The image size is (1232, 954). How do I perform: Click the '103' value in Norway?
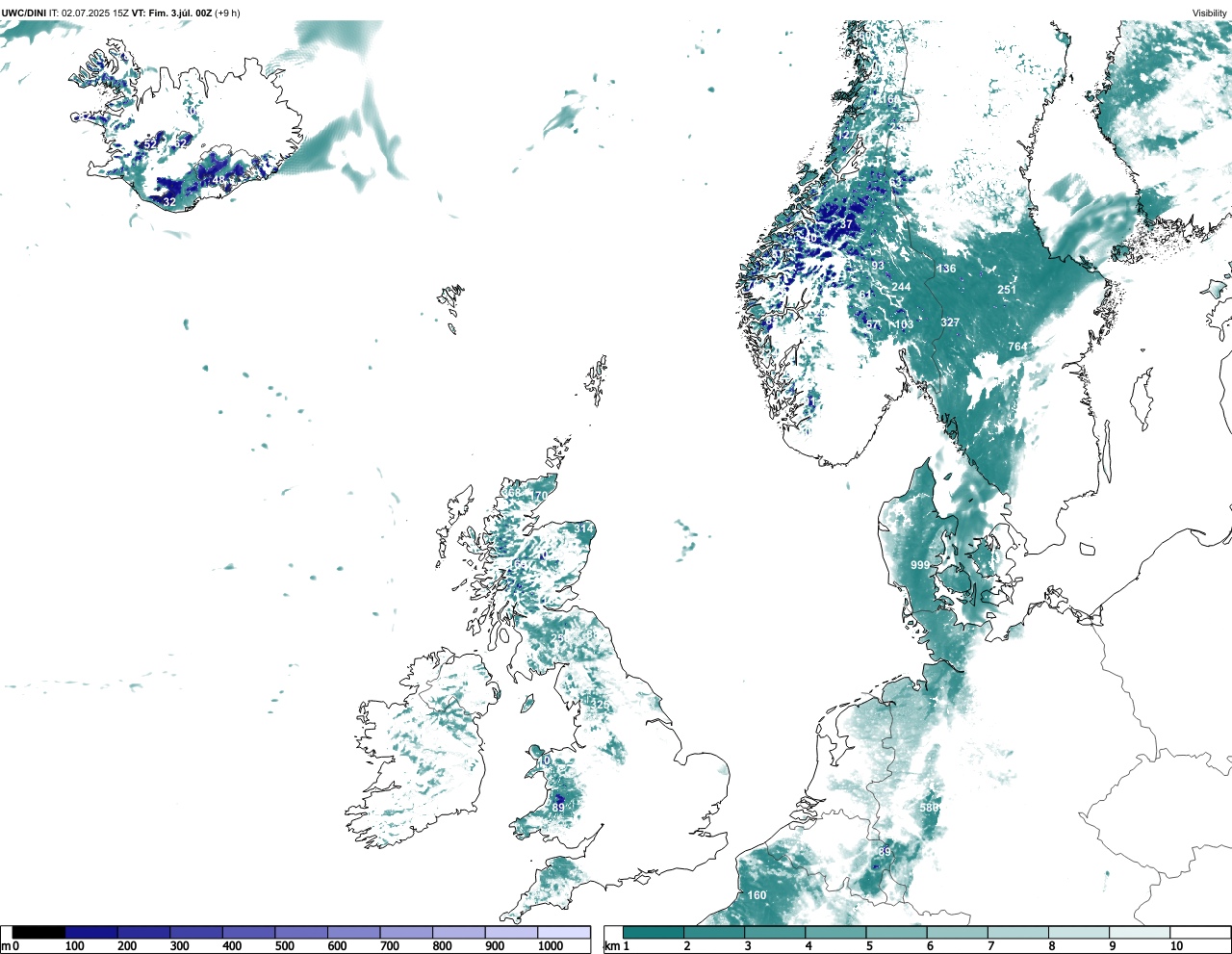click(904, 325)
